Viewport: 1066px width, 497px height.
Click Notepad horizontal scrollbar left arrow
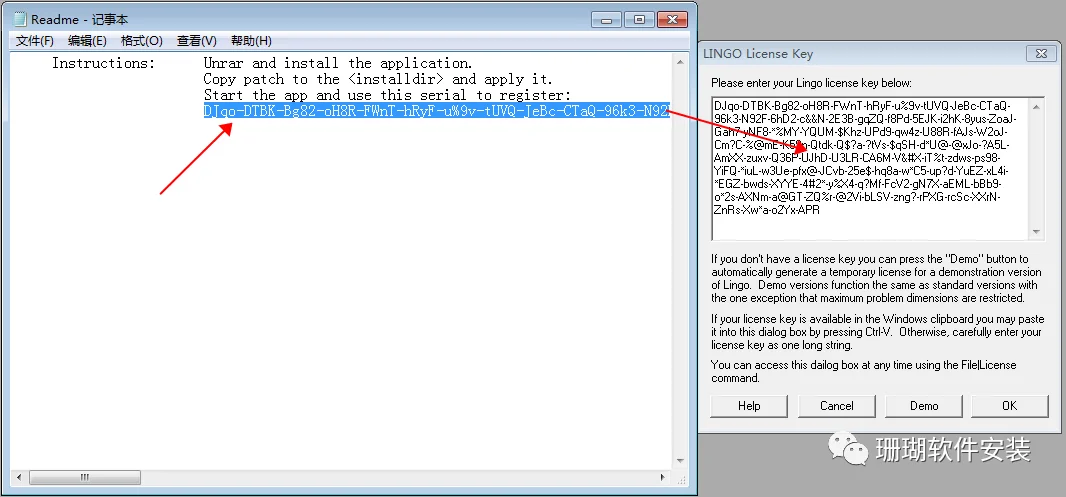(x=19, y=477)
